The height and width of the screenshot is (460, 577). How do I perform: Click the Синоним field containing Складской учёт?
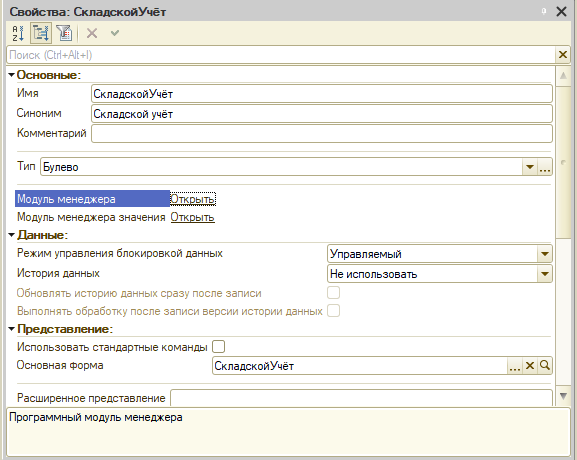point(322,114)
